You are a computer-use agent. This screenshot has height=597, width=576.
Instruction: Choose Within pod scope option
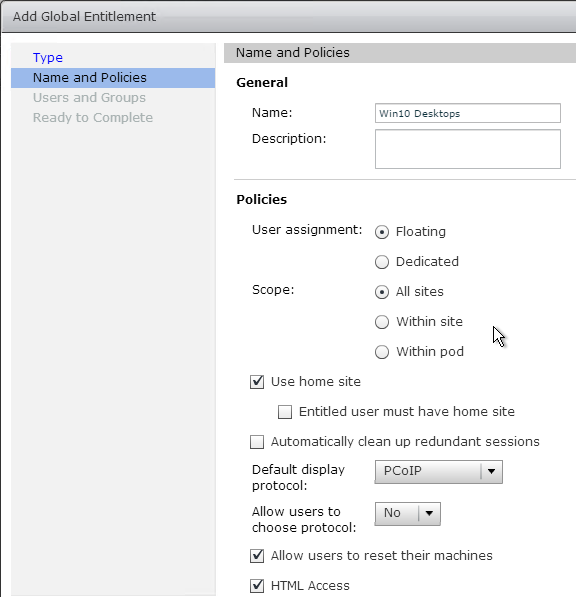382,352
